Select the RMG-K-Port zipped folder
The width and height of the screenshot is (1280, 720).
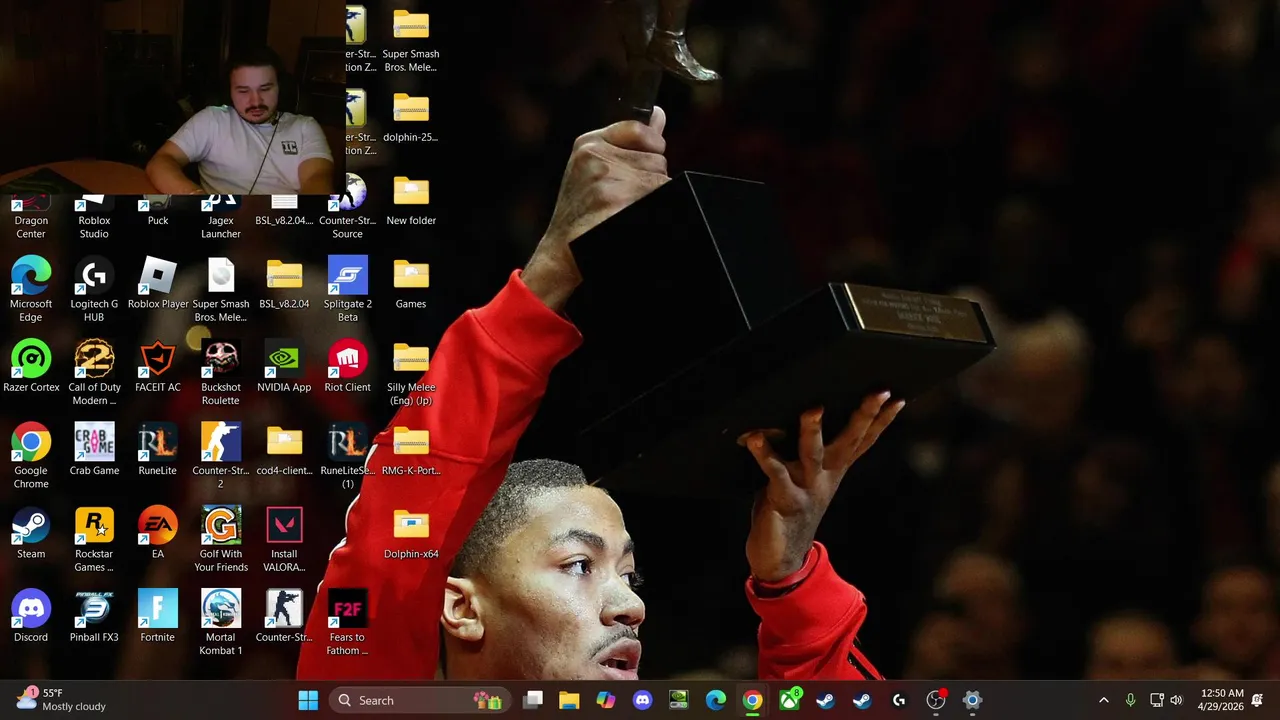(411, 450)
